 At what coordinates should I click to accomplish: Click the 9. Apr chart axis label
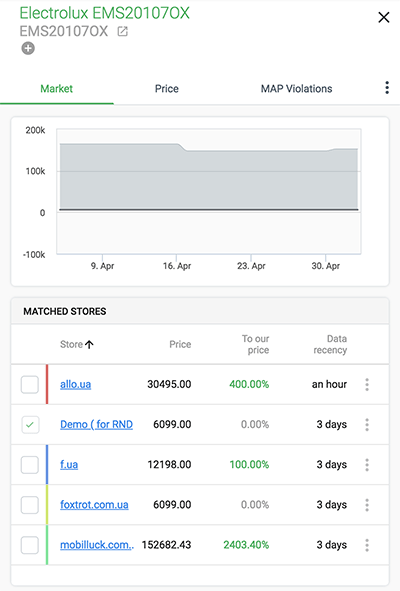click(102, 266)
